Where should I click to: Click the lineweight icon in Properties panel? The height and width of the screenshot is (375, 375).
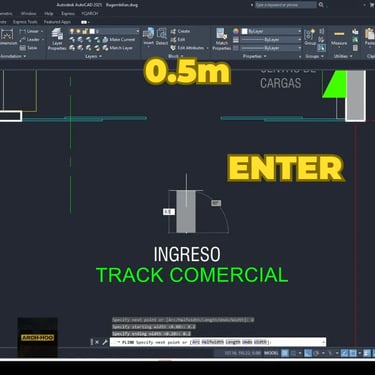coord(236,39)
